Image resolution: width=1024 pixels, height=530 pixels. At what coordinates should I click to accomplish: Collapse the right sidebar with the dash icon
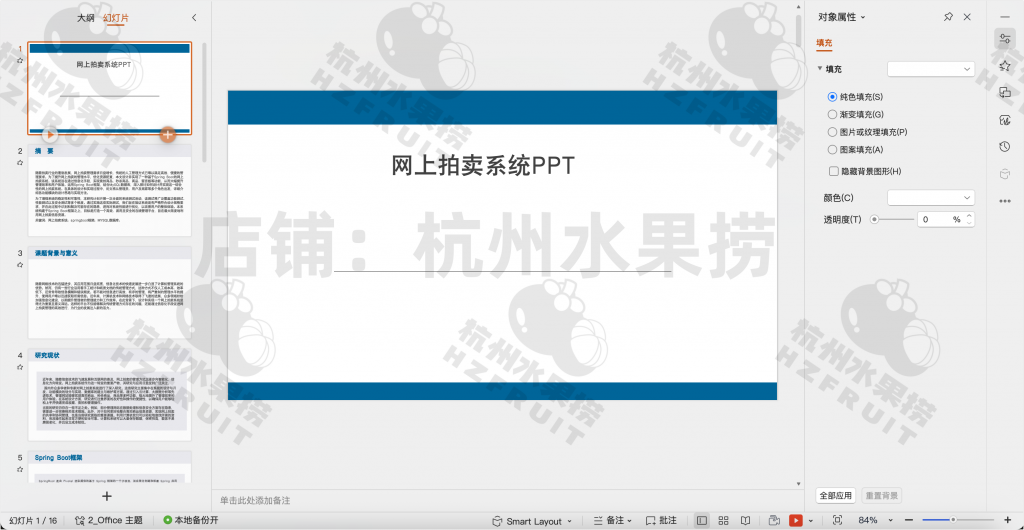(1004, 17)
